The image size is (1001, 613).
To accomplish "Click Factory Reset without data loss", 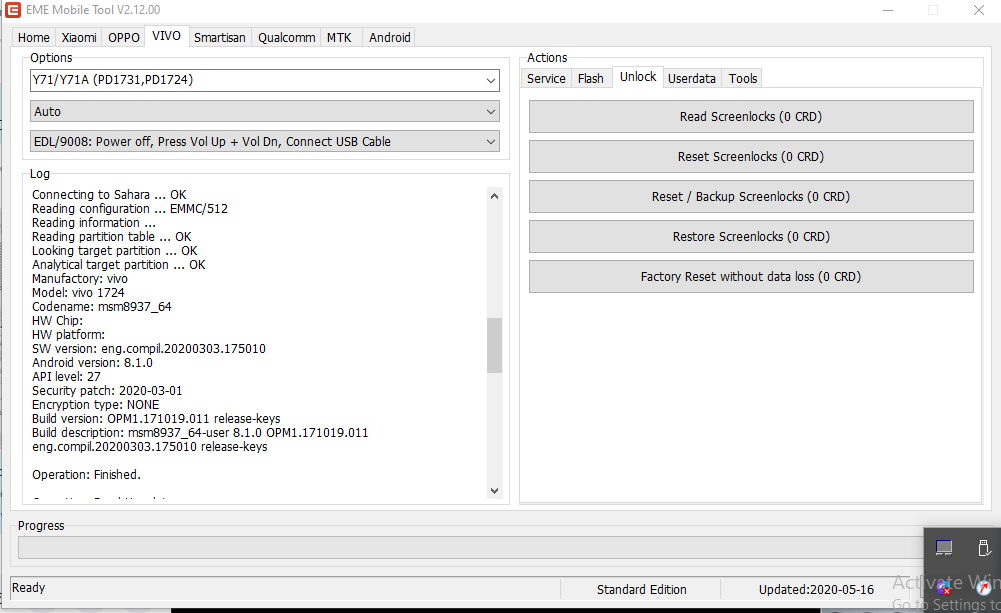I will coord(750,277).
